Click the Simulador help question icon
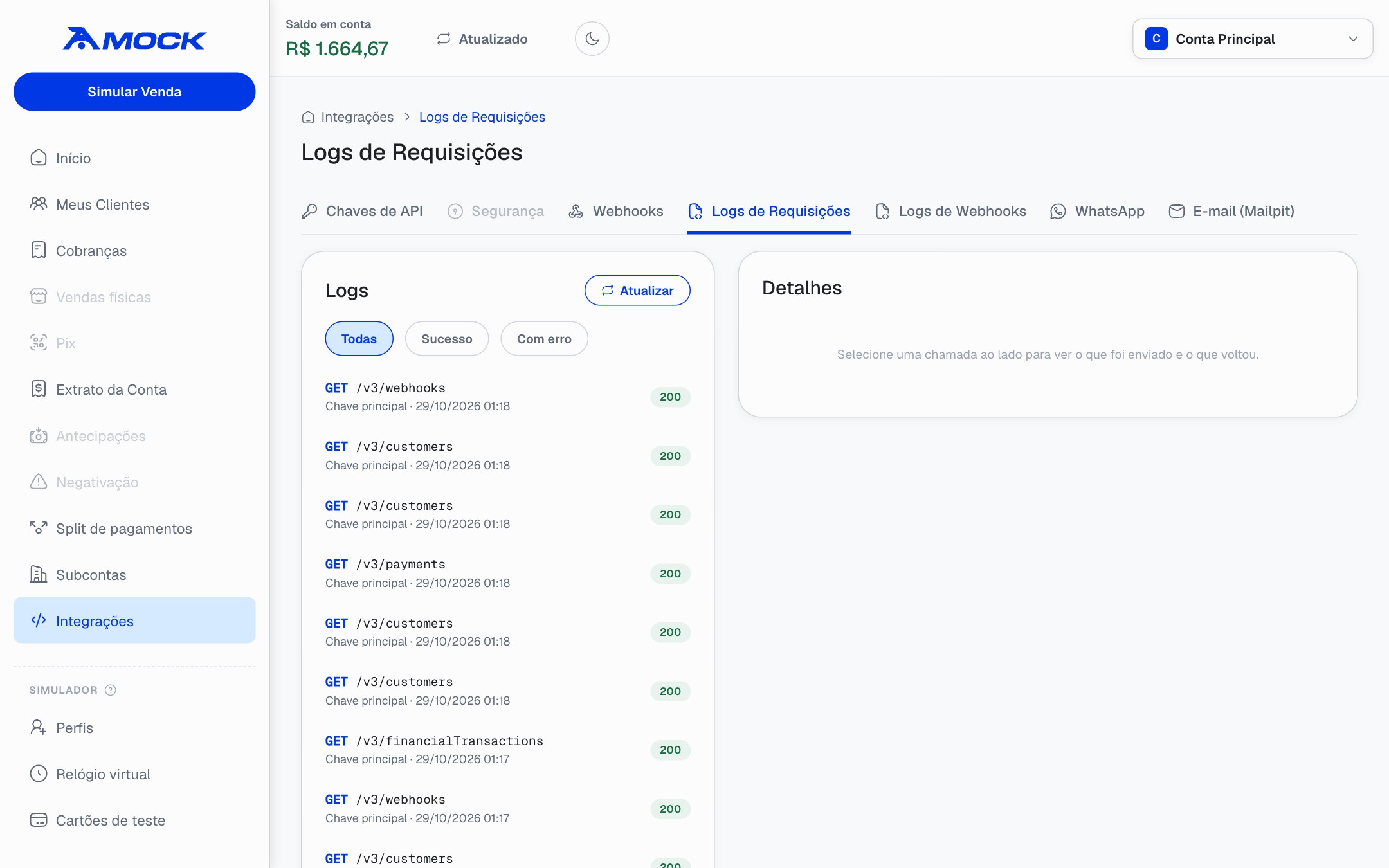 pyautogui.click(x=111, y=690)
